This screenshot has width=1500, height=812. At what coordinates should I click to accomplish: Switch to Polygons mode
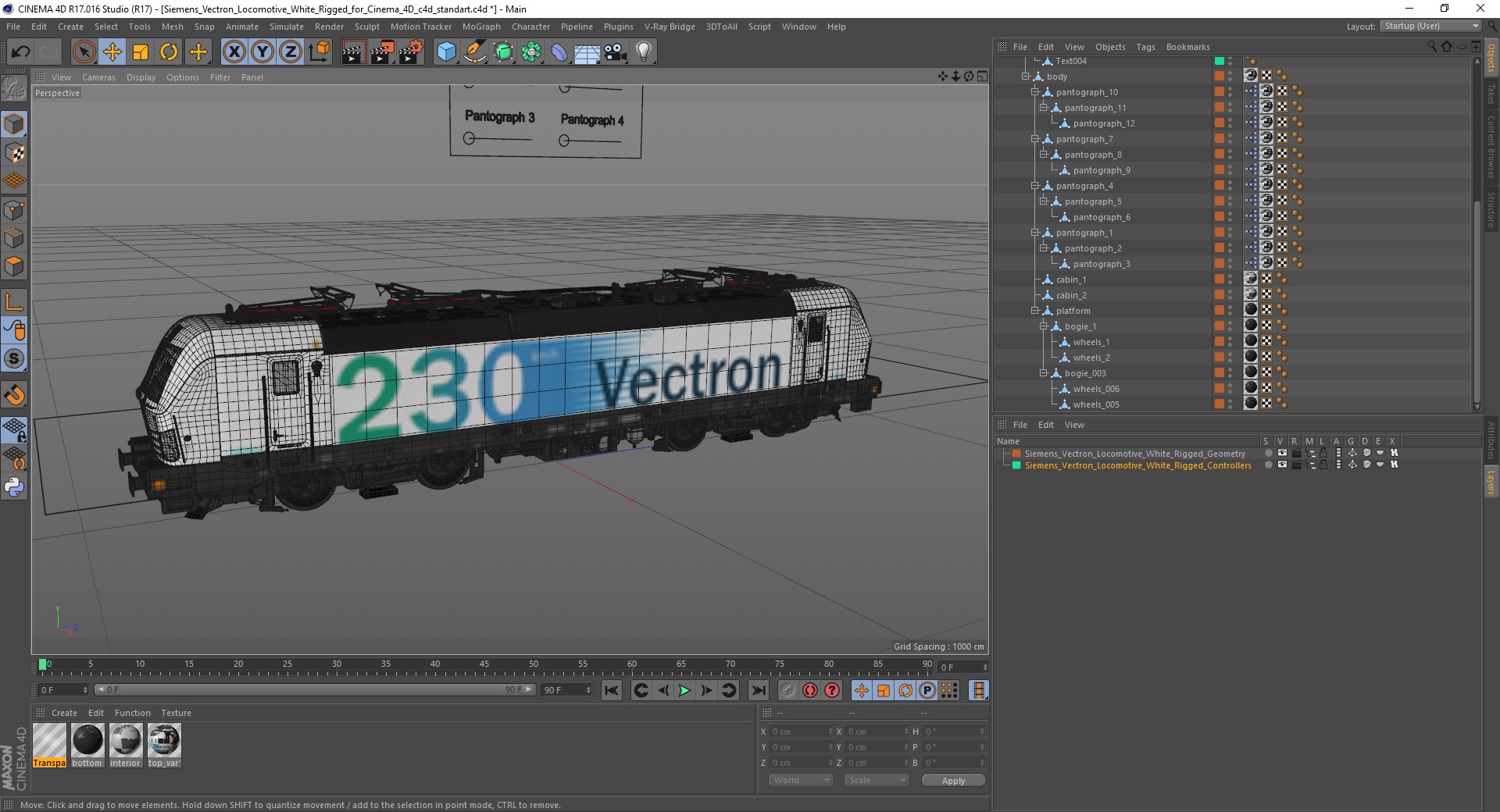click(x=14, y=266)
